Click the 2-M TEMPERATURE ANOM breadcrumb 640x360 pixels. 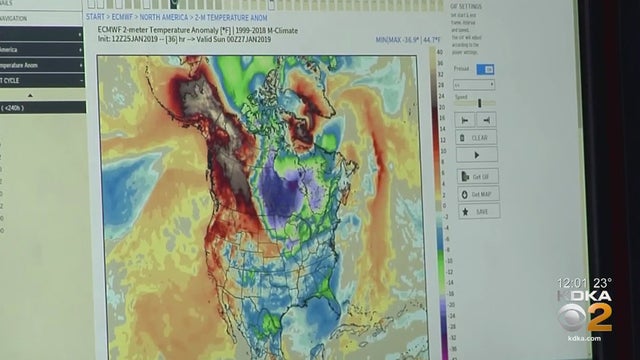pos(231,18)
